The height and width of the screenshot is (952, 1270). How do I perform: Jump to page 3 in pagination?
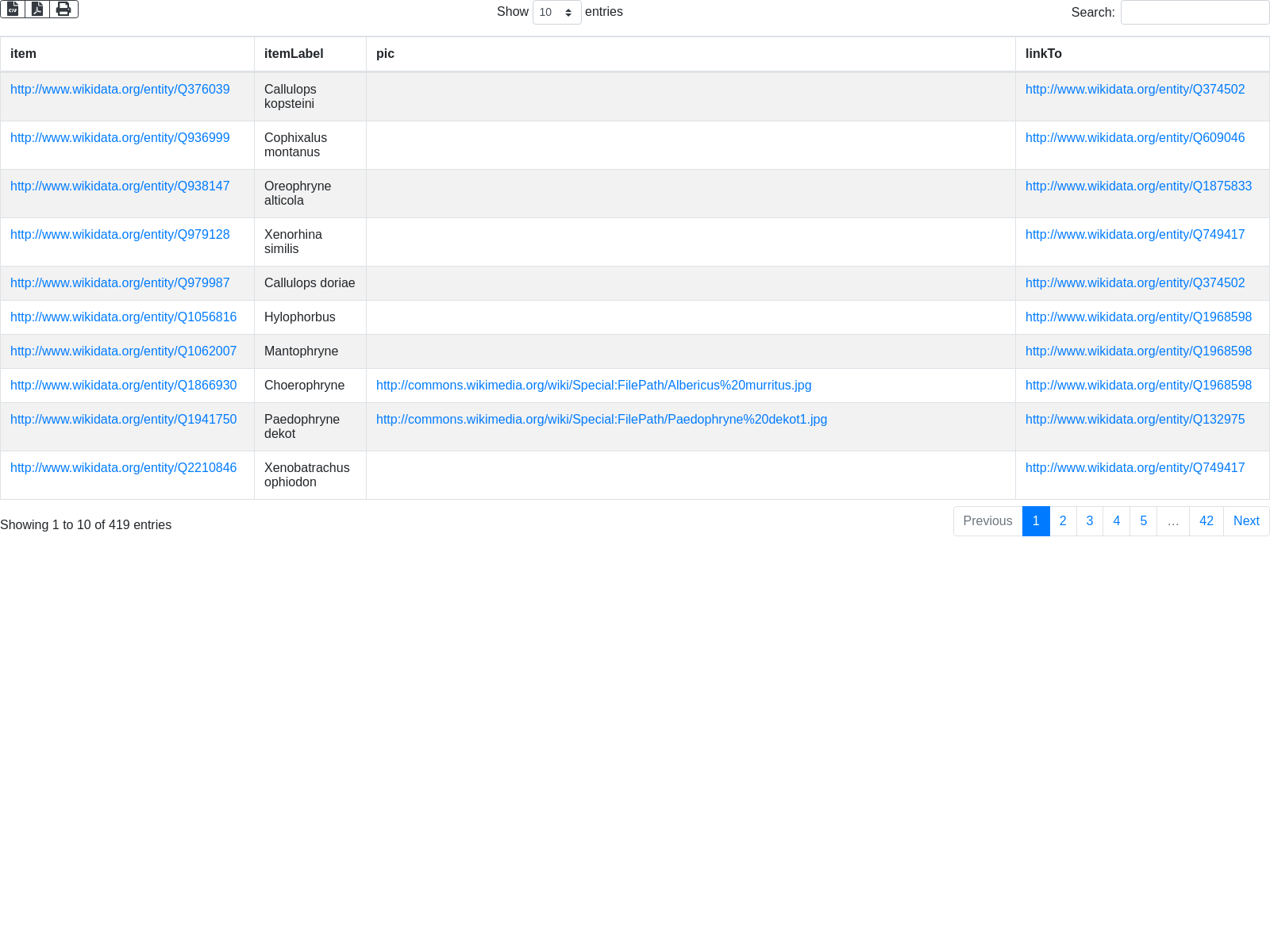coord(1090,521)
